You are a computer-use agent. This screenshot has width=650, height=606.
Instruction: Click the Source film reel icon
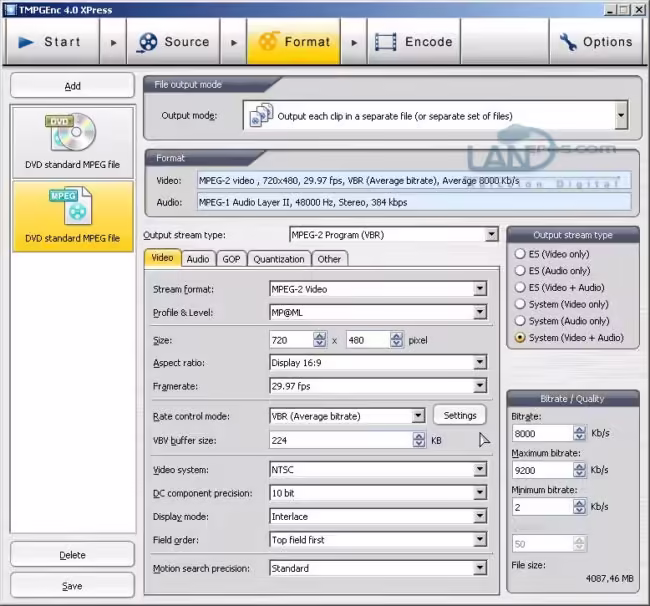point(147,43)
